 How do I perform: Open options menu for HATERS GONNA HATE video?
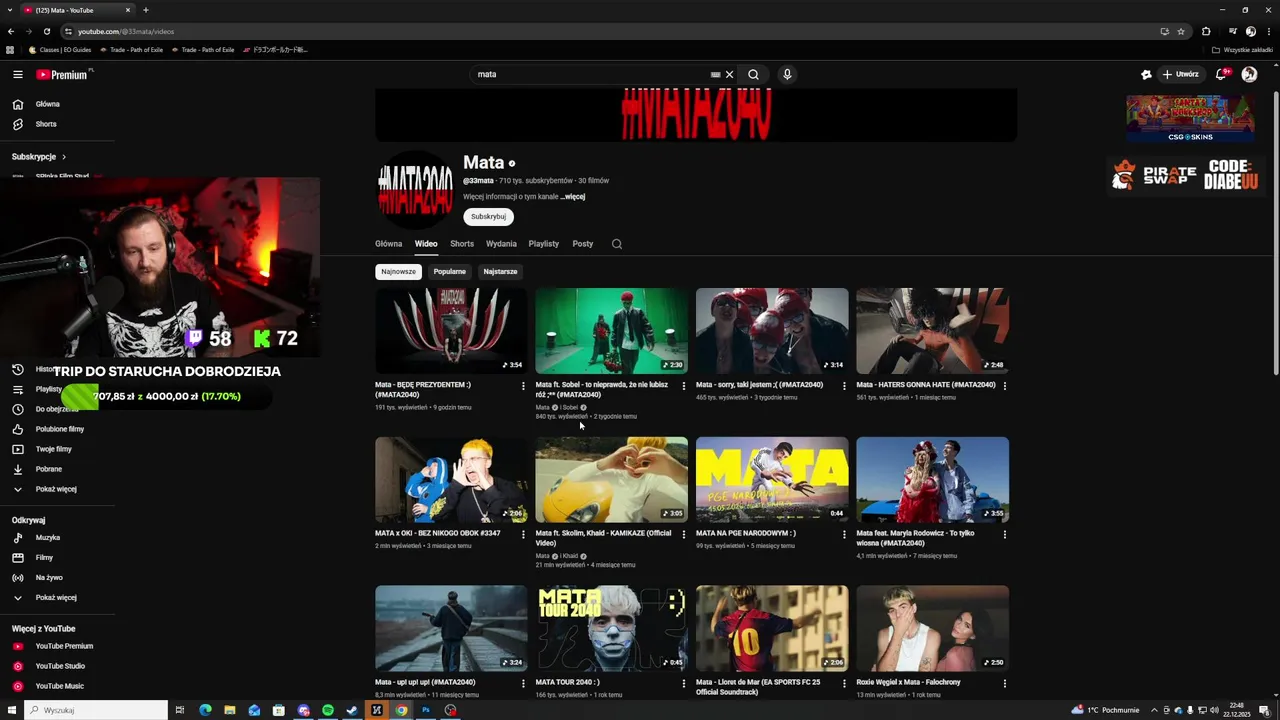pos(1004,385)
